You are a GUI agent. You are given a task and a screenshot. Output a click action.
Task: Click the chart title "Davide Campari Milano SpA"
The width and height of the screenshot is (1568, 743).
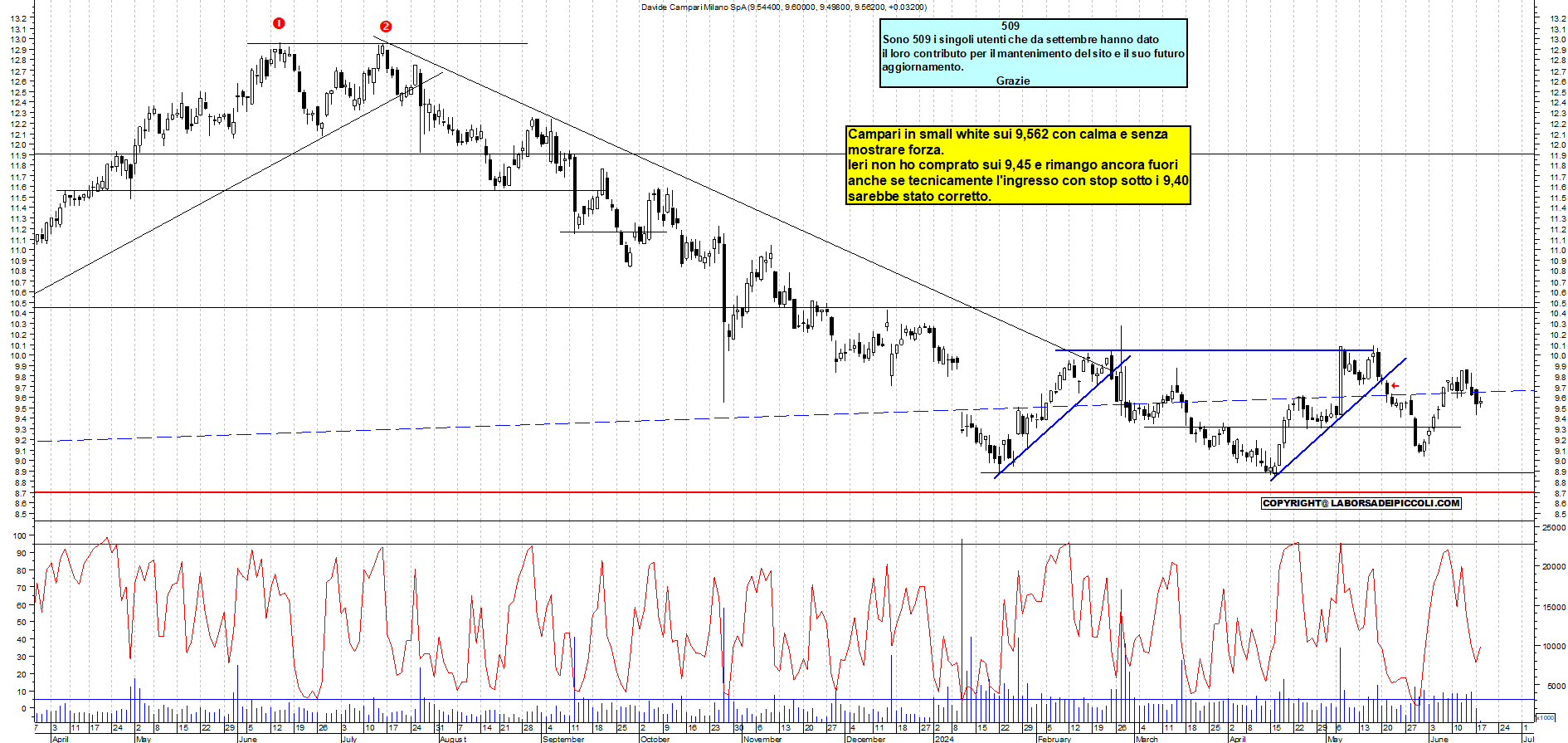tap(694, 7)
